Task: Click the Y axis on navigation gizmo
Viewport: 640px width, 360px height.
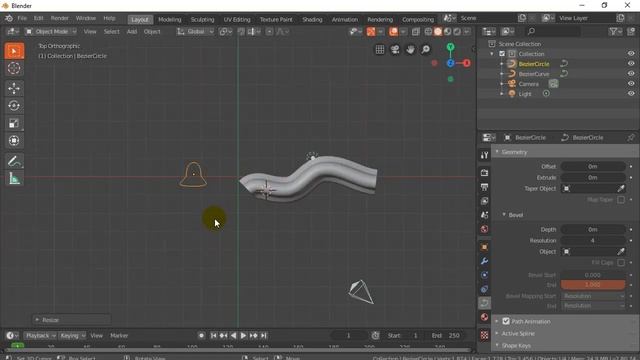Action: [450, 47]
